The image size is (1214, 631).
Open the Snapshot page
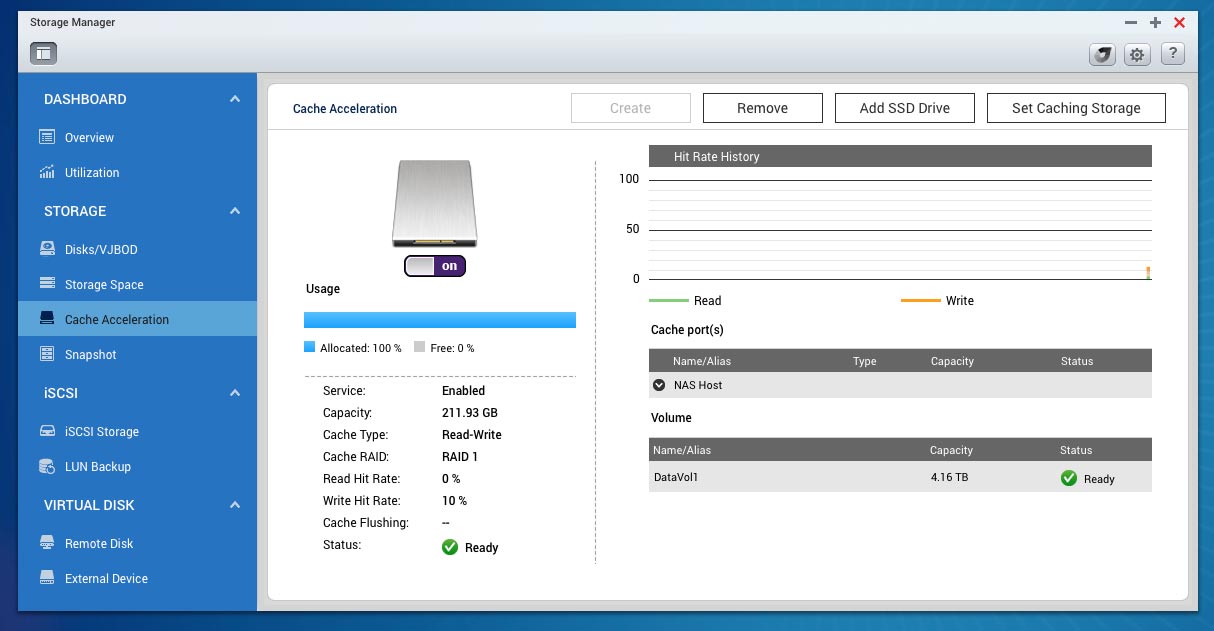point(91,354)
